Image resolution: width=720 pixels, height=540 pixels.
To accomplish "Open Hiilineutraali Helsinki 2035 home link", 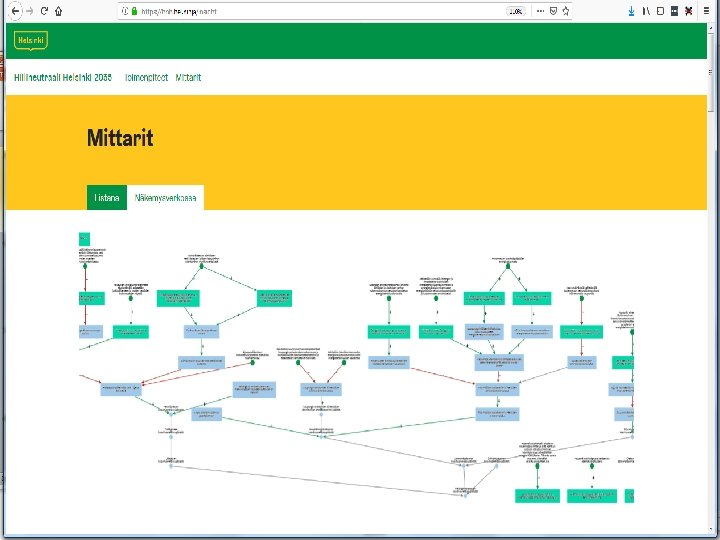I will [x=63, y=78].
